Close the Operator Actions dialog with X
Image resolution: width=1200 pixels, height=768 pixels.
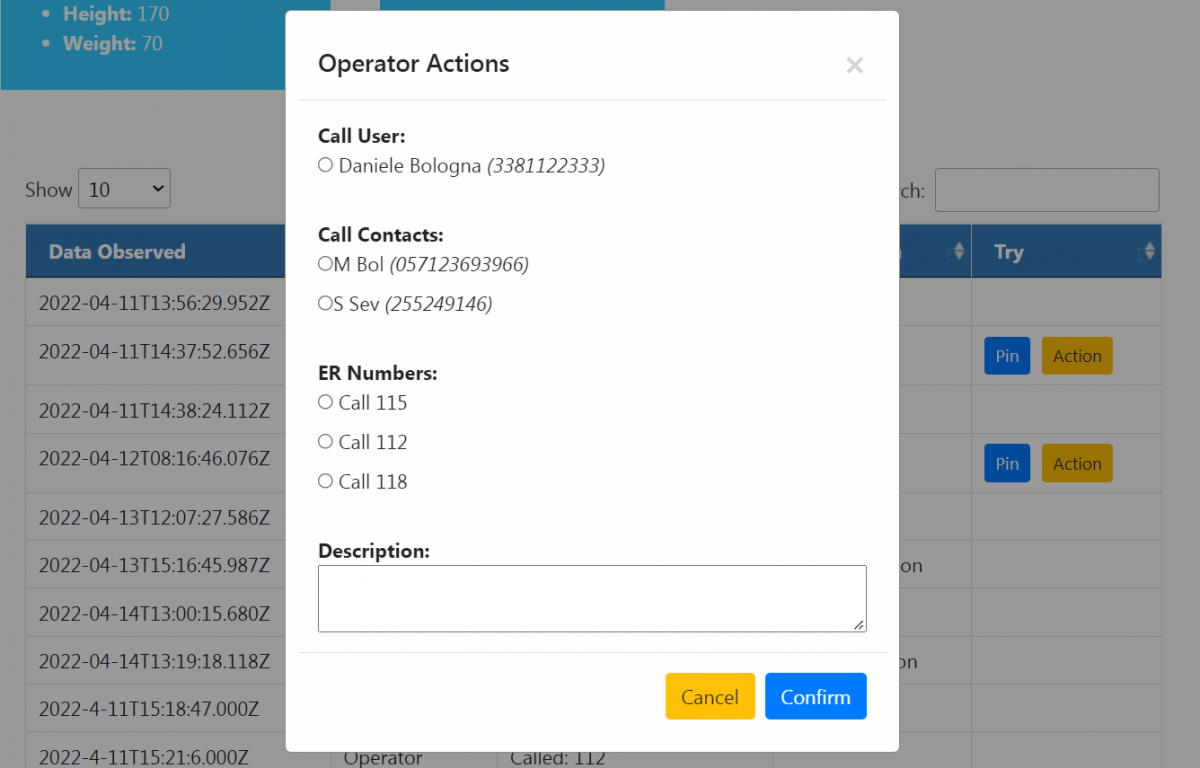pyautogui.click(x=854, y=66)
